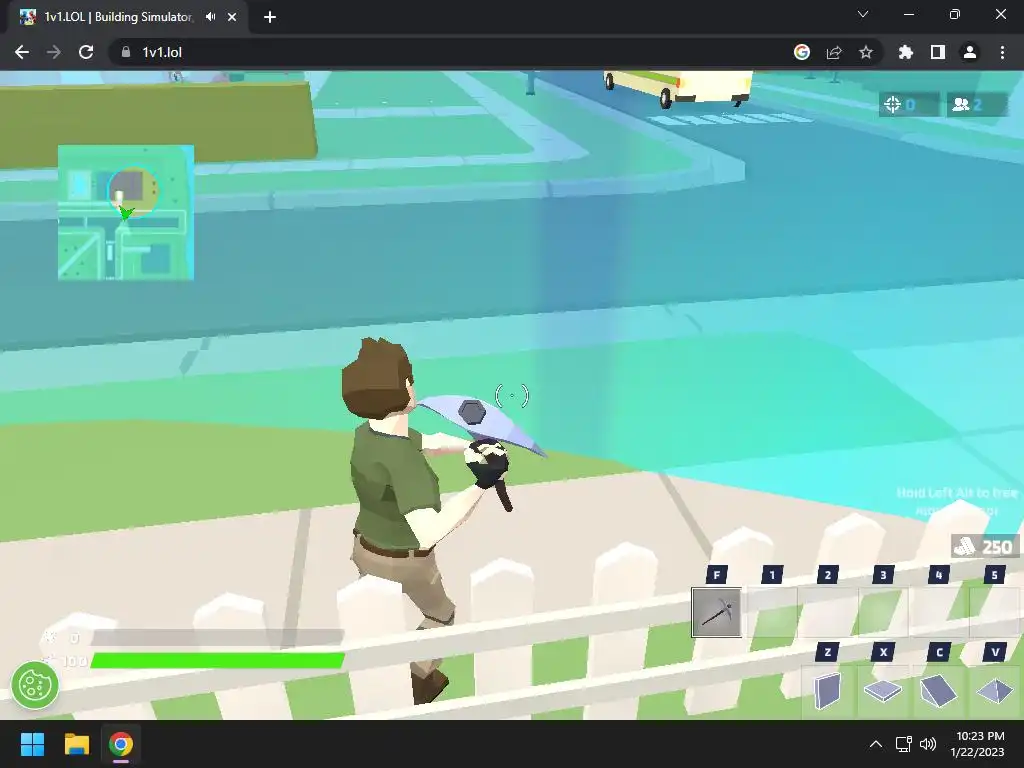
Task: Select empty weapon slot 1
Action: coord(772,612)
